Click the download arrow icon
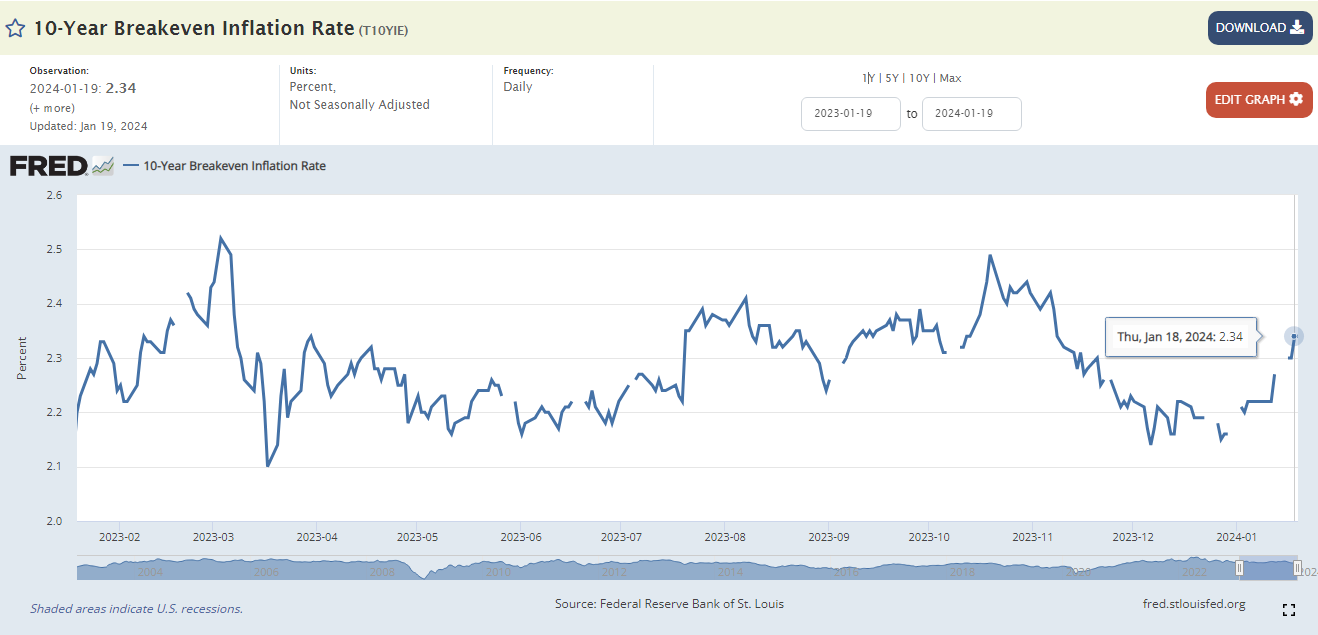The image size is (1318, 635). click(1297, 28)
